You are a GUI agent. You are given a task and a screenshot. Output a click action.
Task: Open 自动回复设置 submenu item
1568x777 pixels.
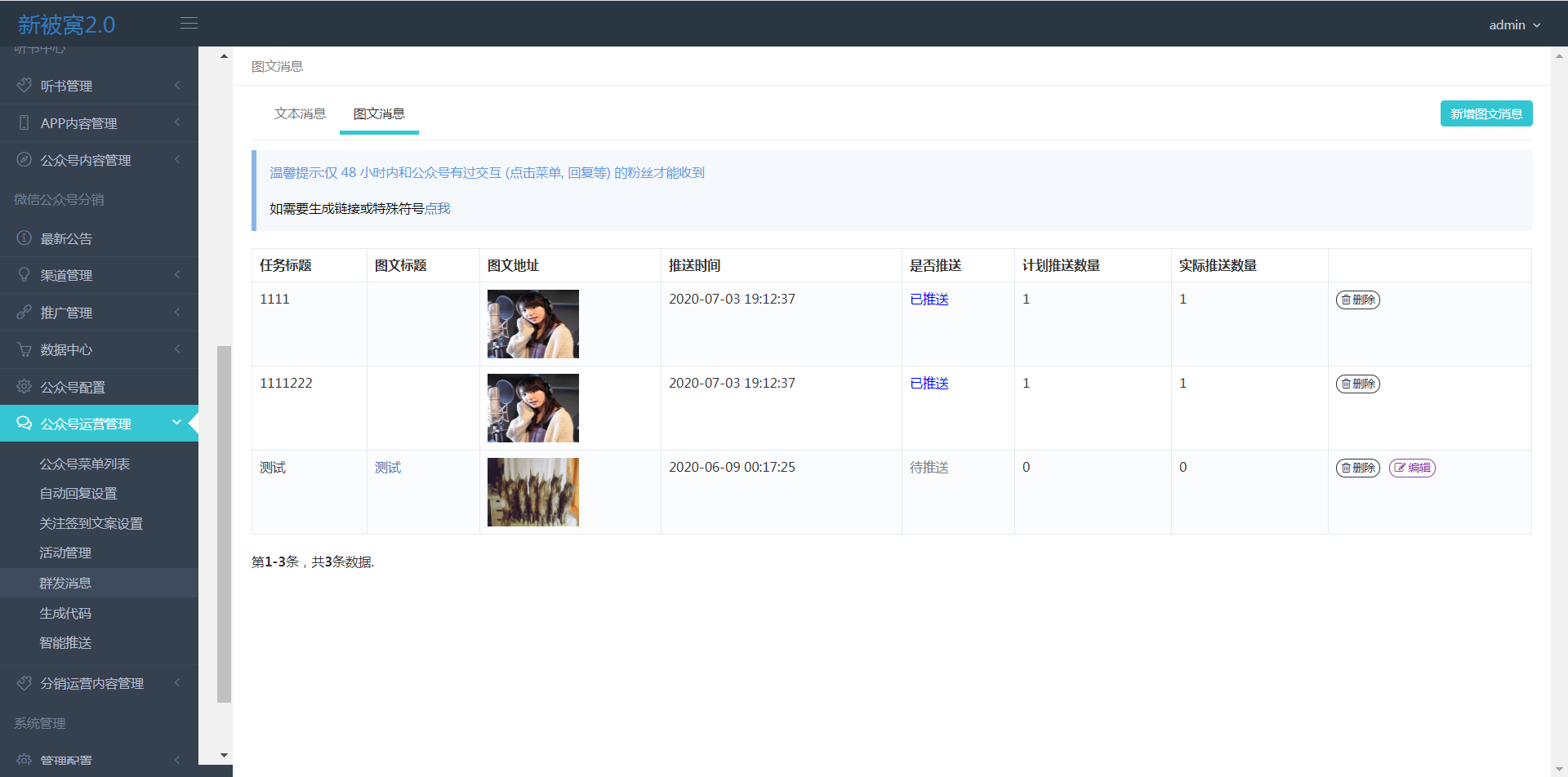(x=78, y=493)
